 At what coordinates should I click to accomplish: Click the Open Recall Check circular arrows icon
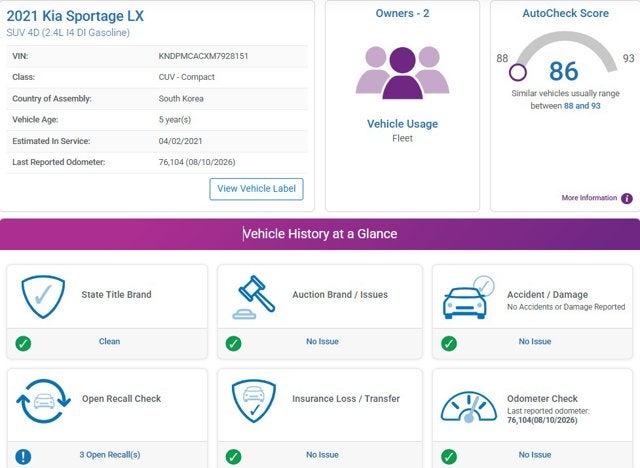pos(43,401)
